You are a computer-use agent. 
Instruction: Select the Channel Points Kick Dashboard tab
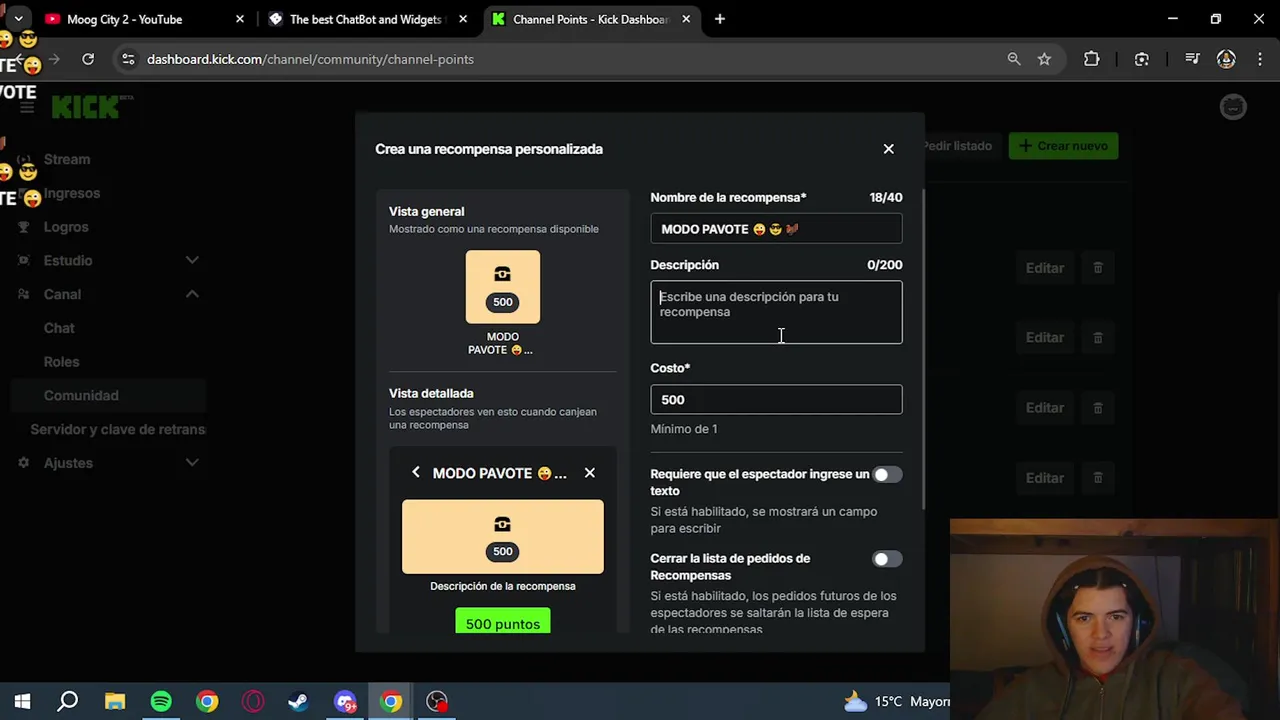pos(591,19)
